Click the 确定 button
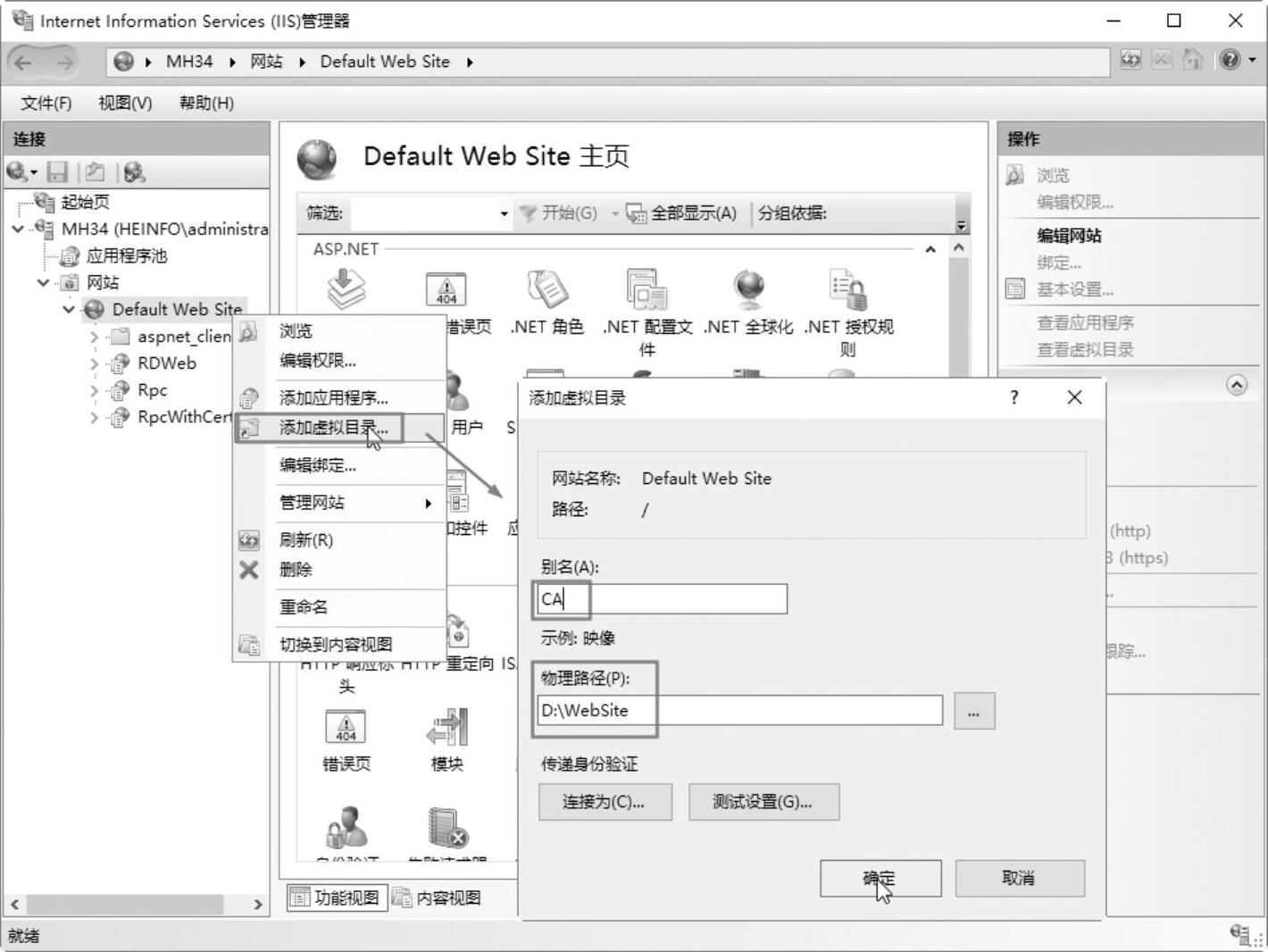The height and width of the screenshot is (952, 1268). (880, 878)
